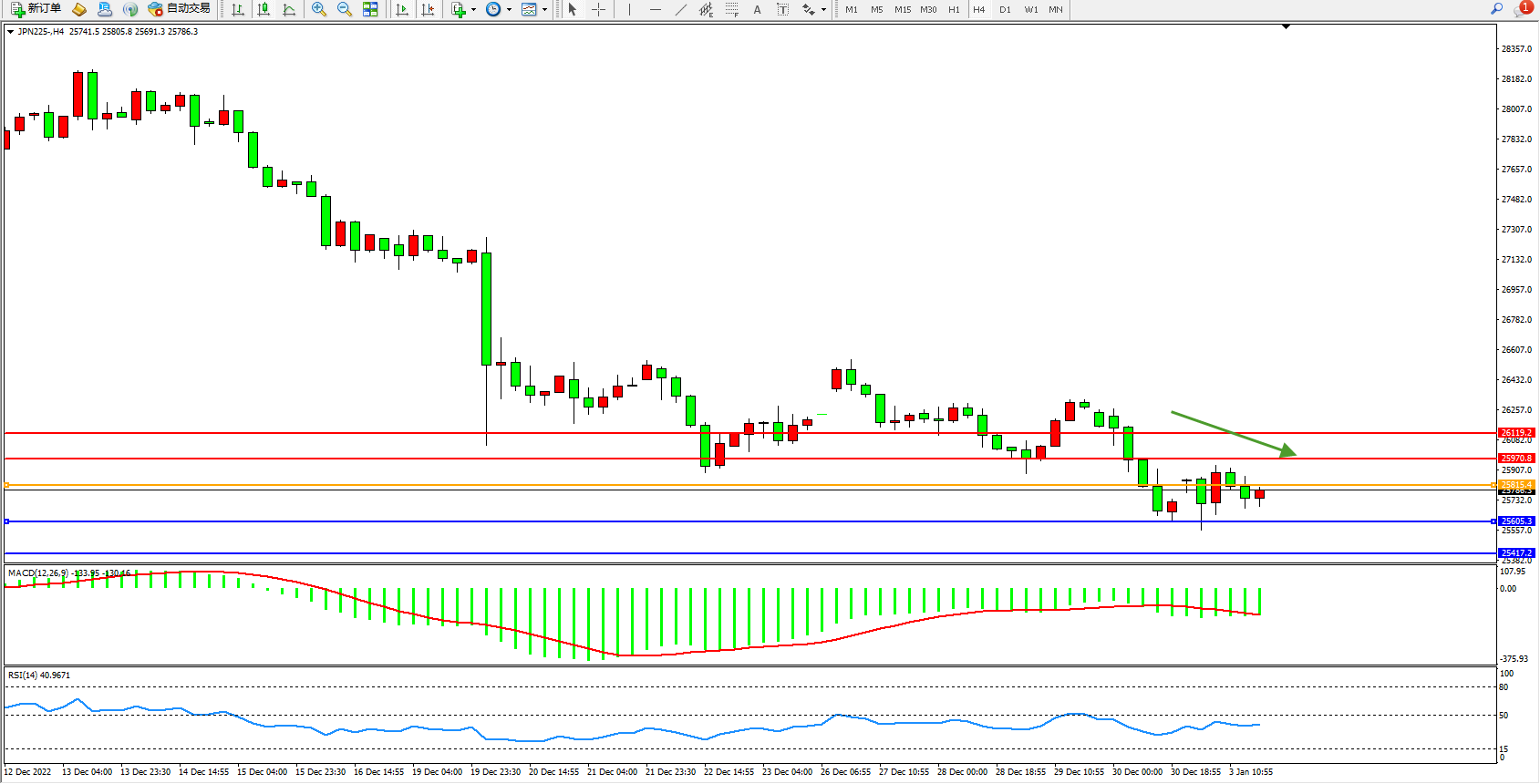Toggle the AutoTrading (自动交易) button

click(x=180, y=9)
